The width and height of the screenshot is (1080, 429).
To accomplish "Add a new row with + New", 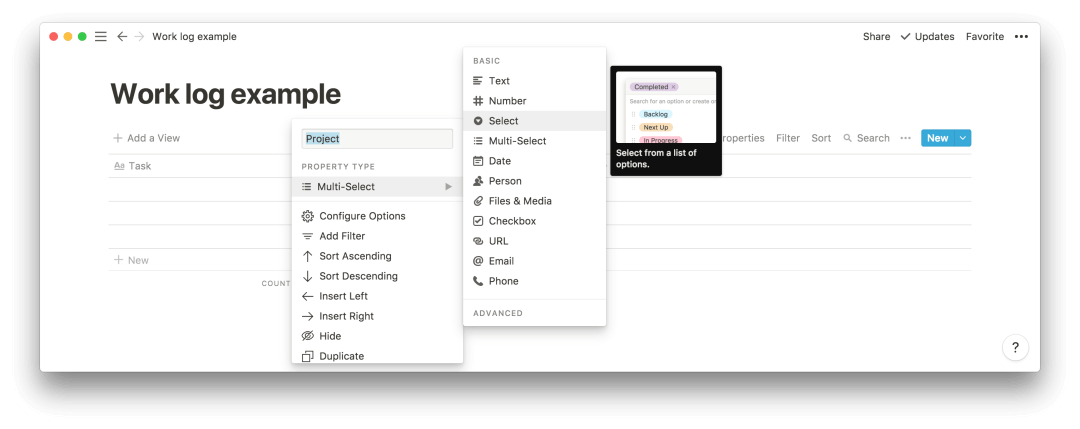I will pyautogui.click(x=132, y=260).
